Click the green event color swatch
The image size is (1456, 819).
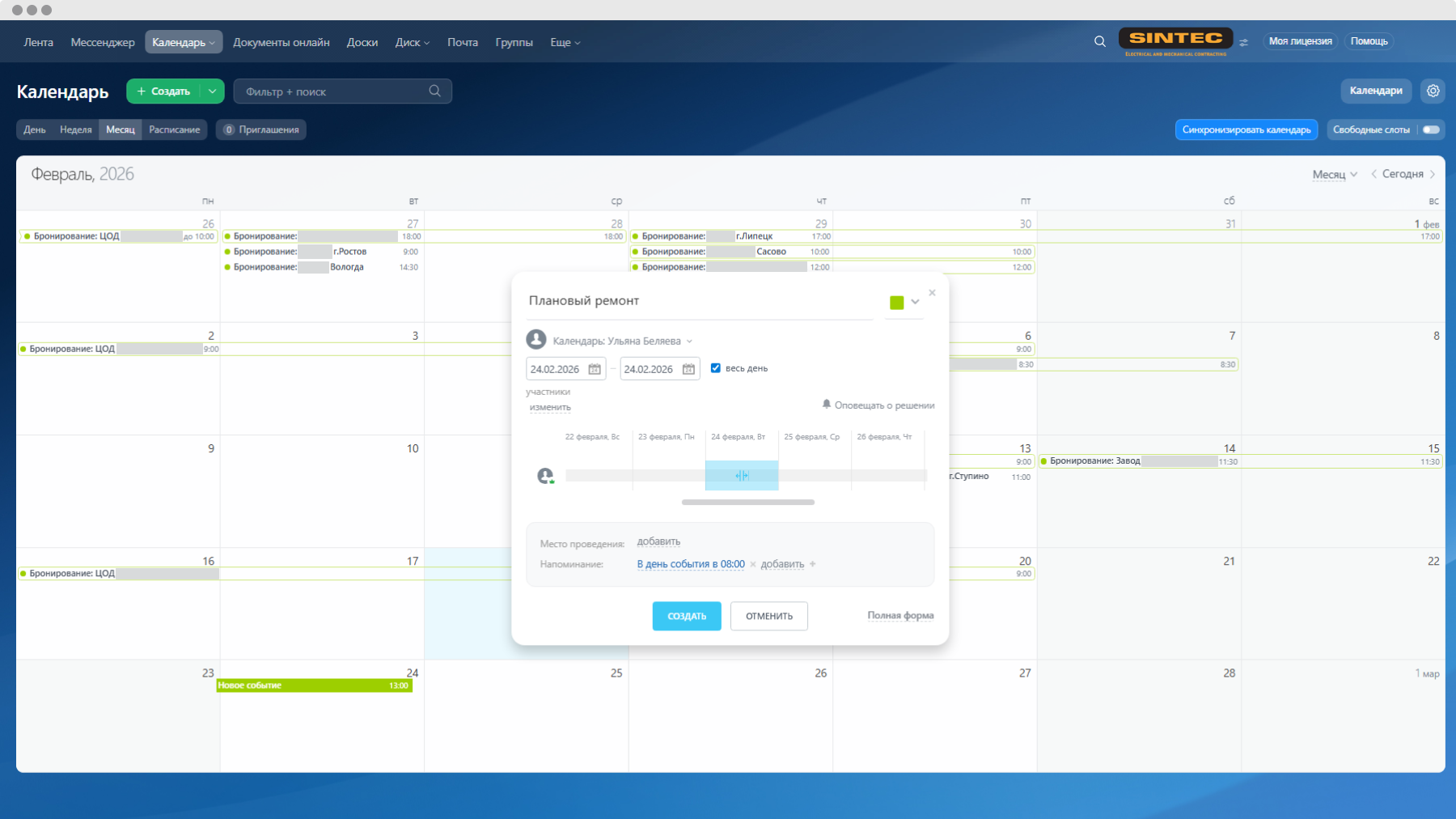[896, 303]
